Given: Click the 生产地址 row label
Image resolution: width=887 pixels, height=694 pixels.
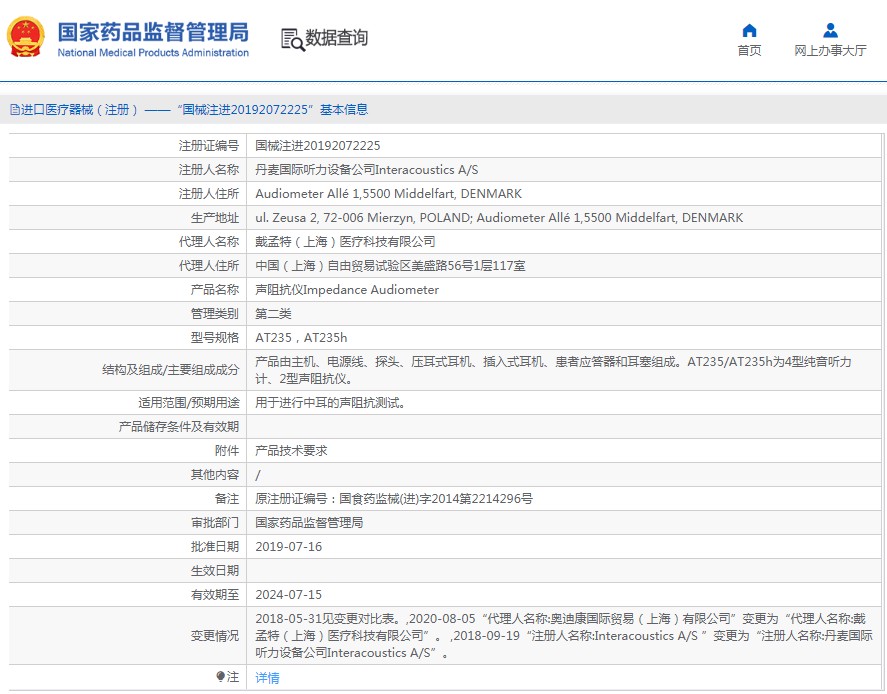Looking at the screenshot, I should pyautogui.click(x=215, y=218).
